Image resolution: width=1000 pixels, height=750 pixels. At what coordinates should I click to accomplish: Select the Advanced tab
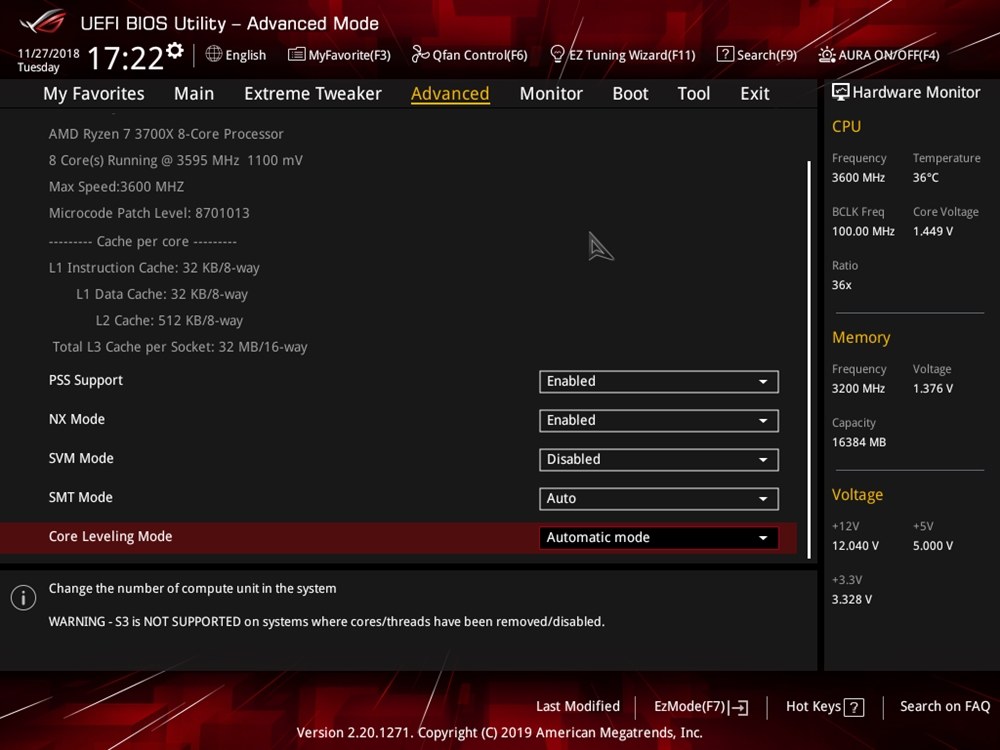tap(450, 94)
